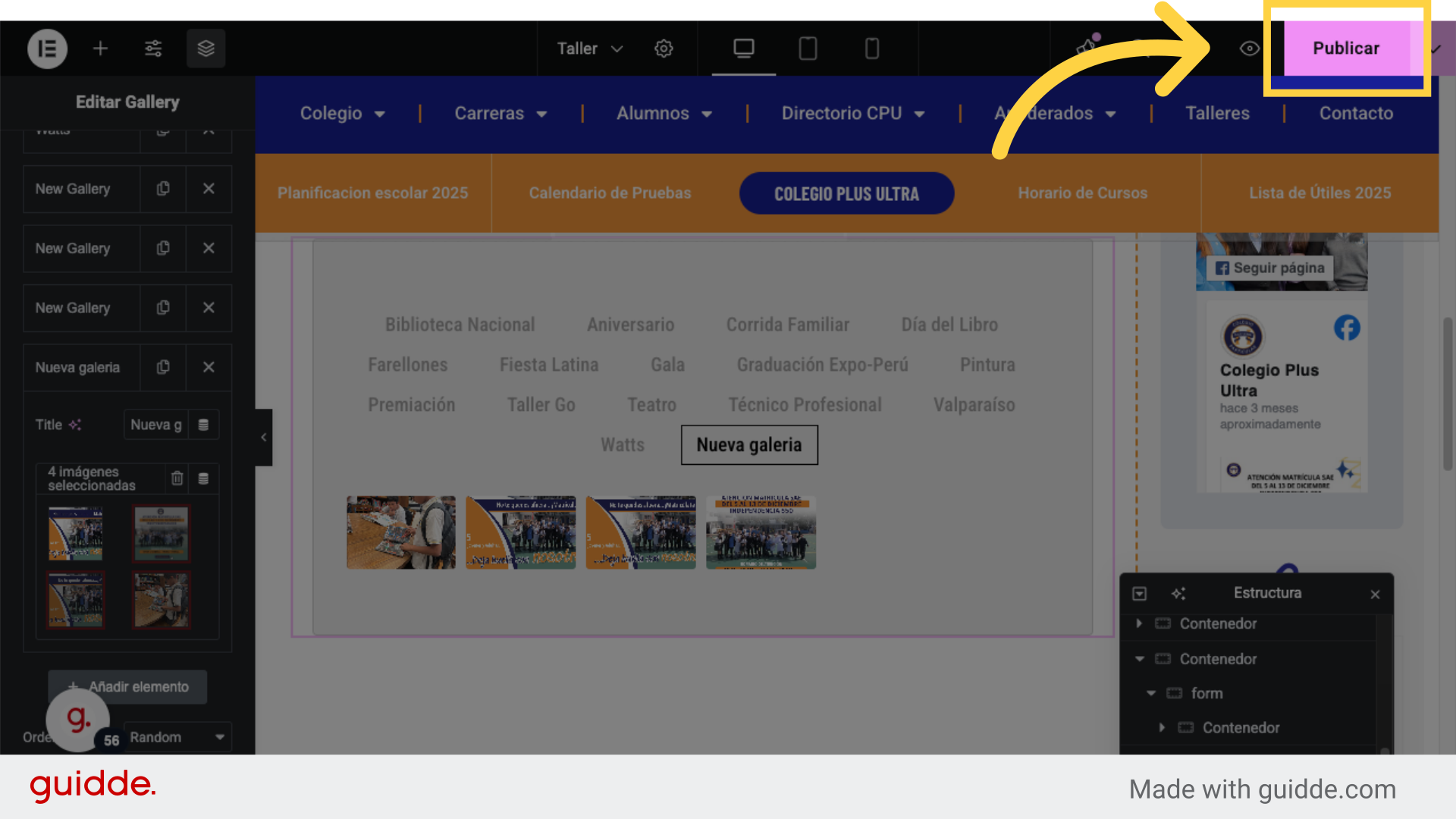The width and height of the screenshot is (1456, 819).
Task: Switch to mobile view mode
Action: (872, 49)
